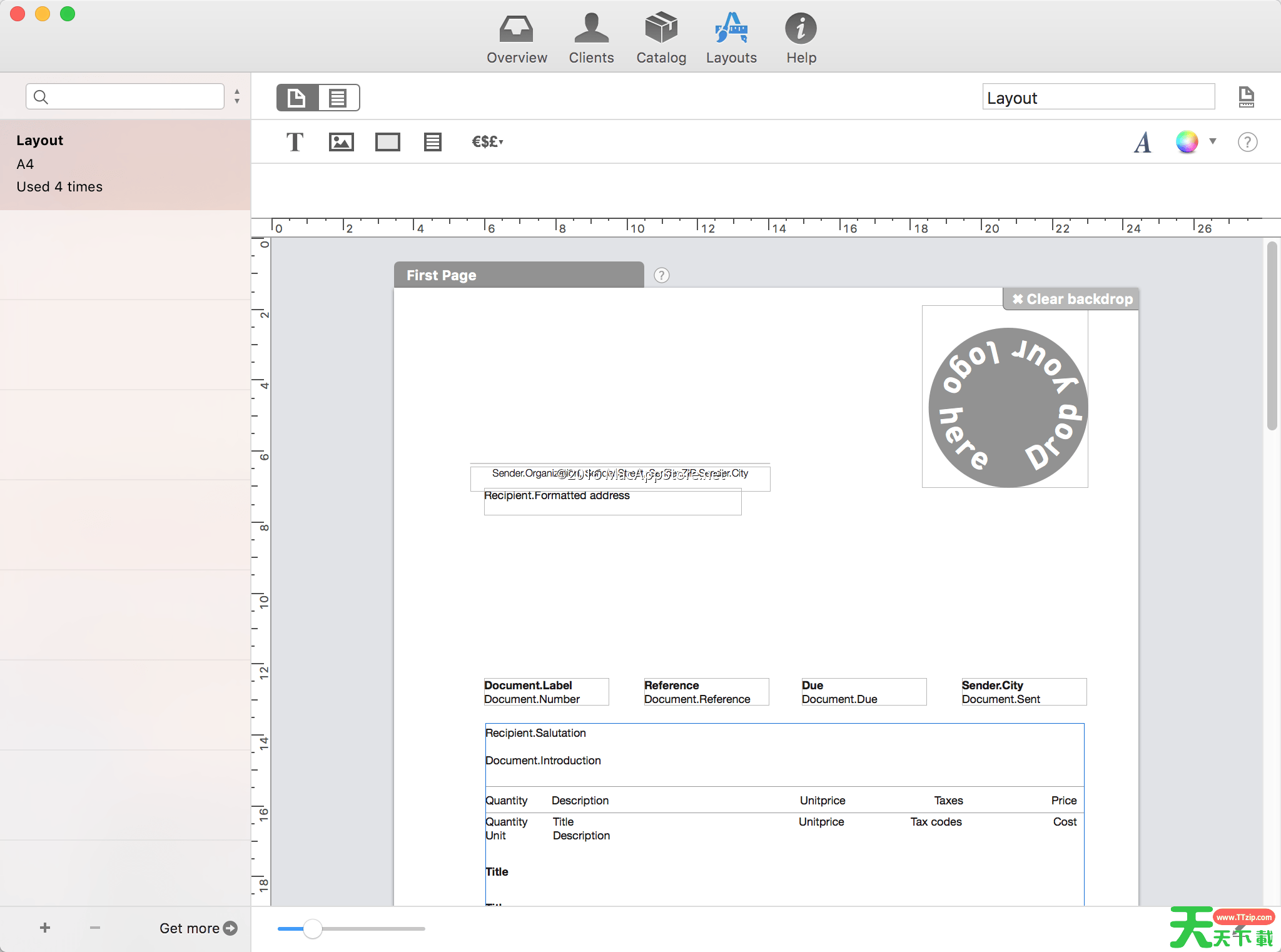Open the fonts panel icon
Screen dimensions: 1281x952
[1142, 142]
